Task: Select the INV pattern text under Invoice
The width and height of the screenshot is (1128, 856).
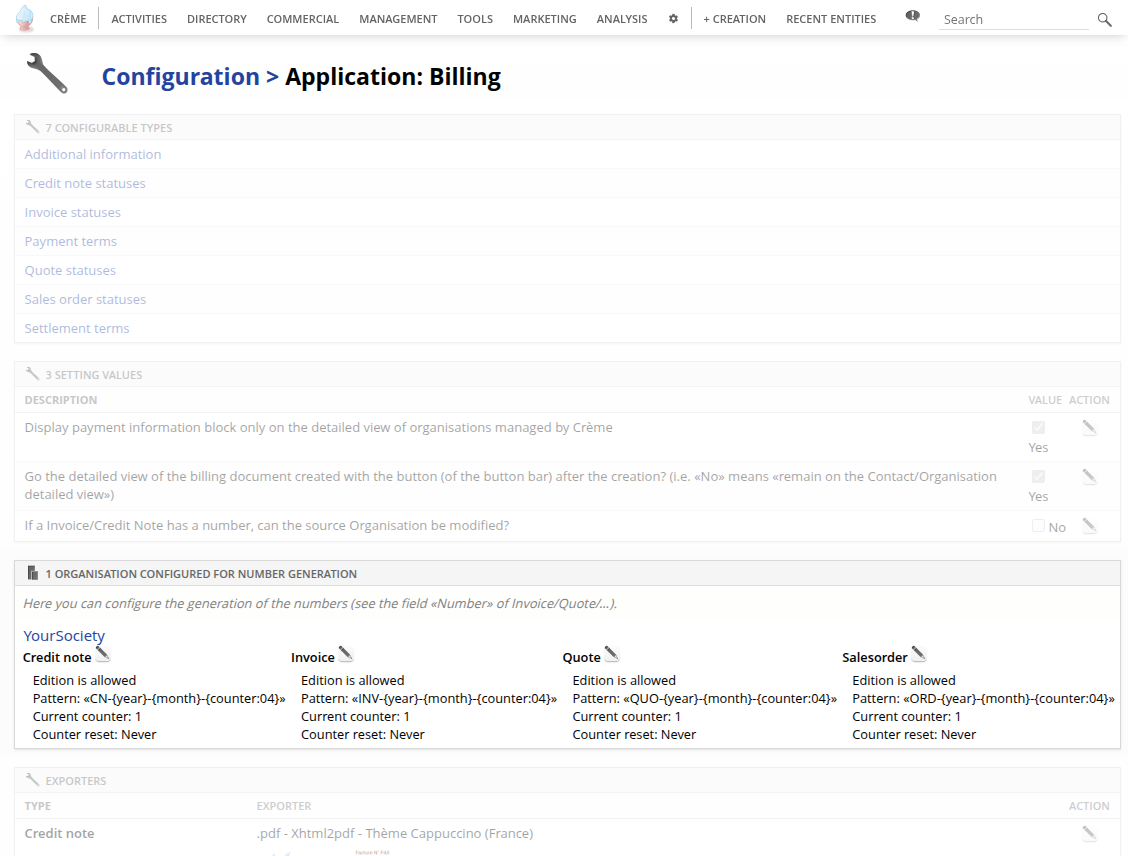Action: [x=429, y=698]
